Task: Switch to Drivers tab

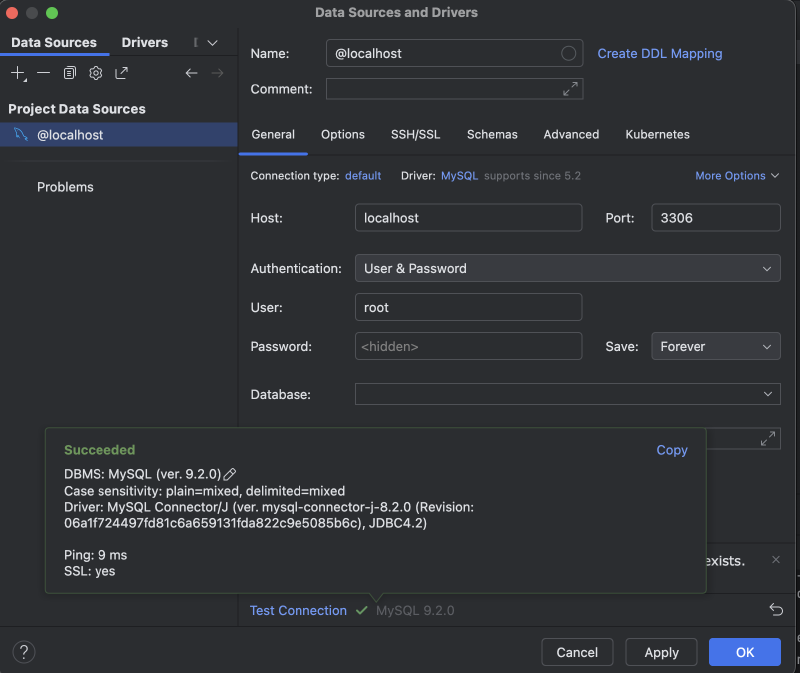Action: click(144, 42)
